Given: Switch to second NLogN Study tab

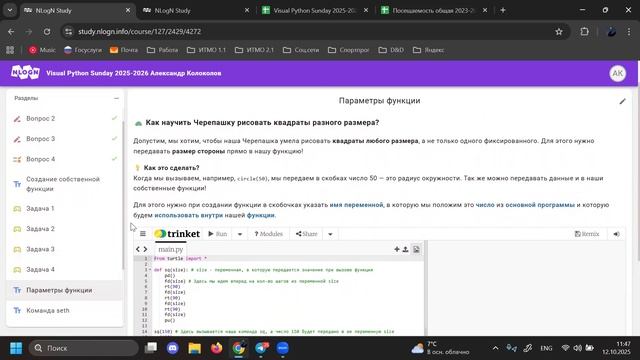Looking at the screenshot, I should point(196,11).
